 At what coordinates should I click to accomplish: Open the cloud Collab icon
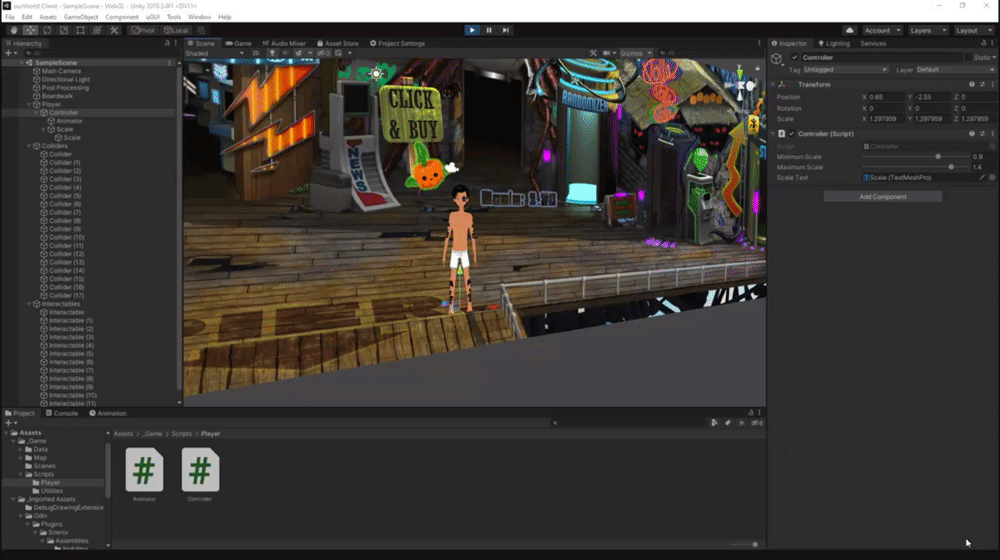point(849,30)
